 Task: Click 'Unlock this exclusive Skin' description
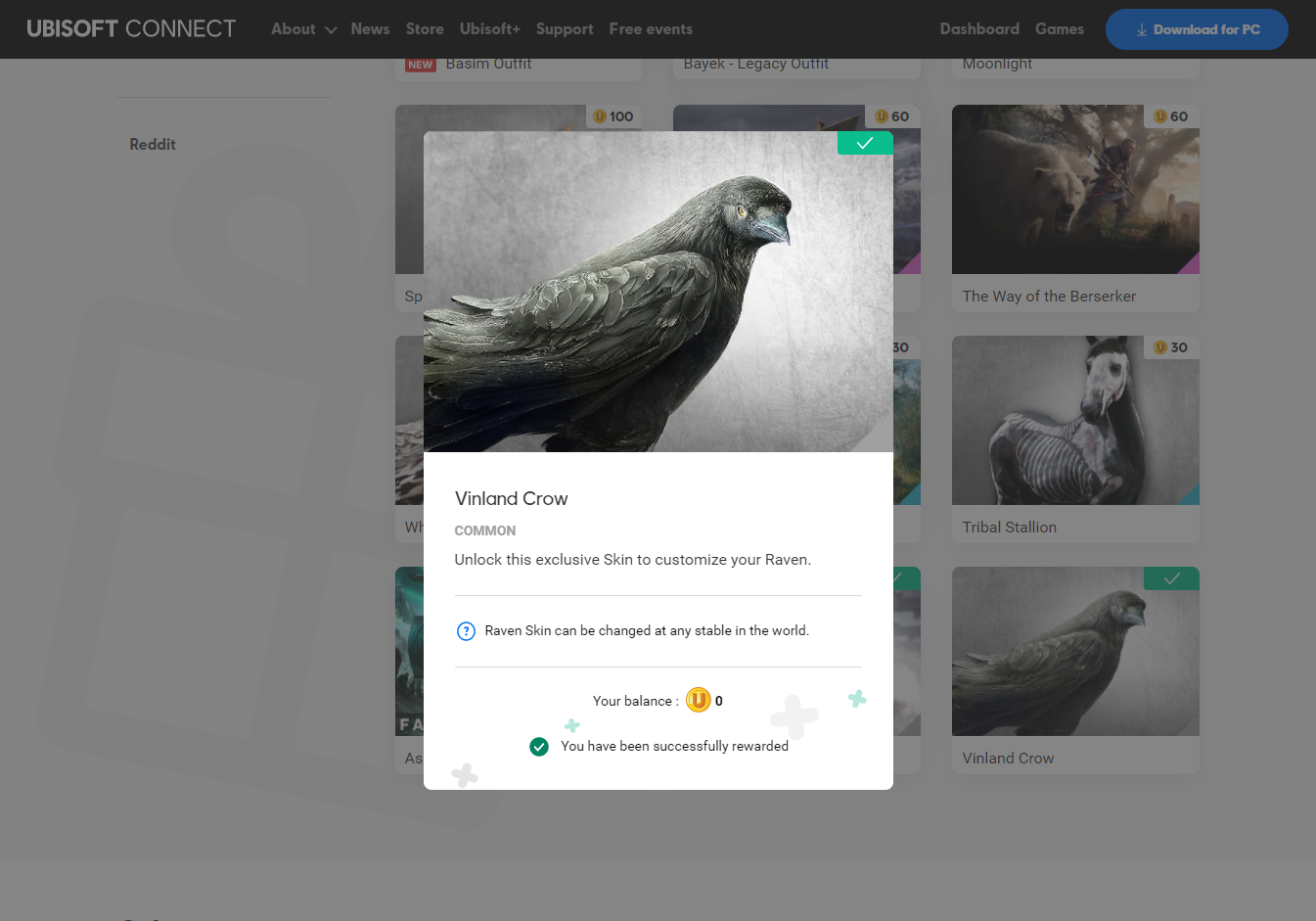point(632,560)
